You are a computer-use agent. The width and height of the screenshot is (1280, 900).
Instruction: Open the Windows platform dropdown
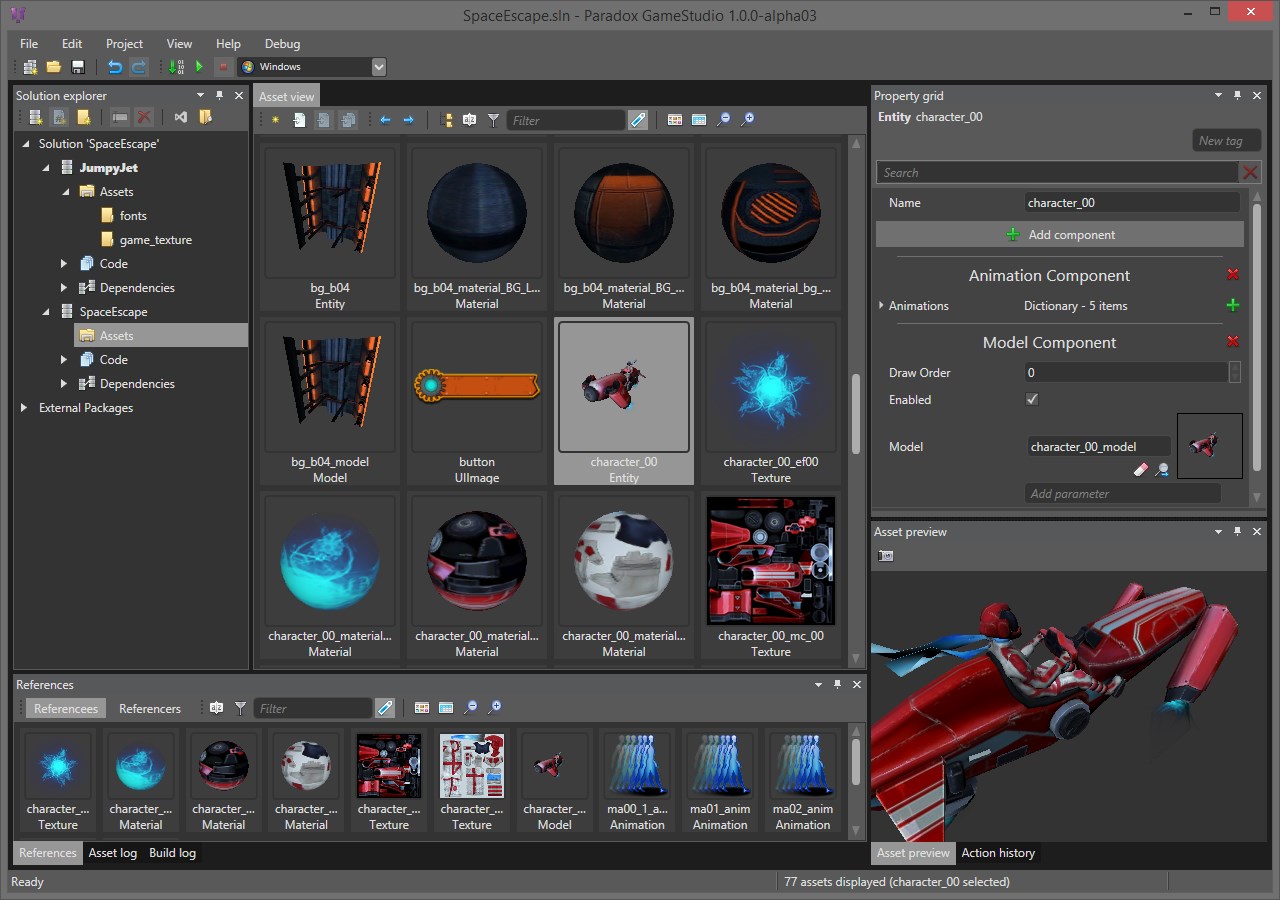[378, 67]
